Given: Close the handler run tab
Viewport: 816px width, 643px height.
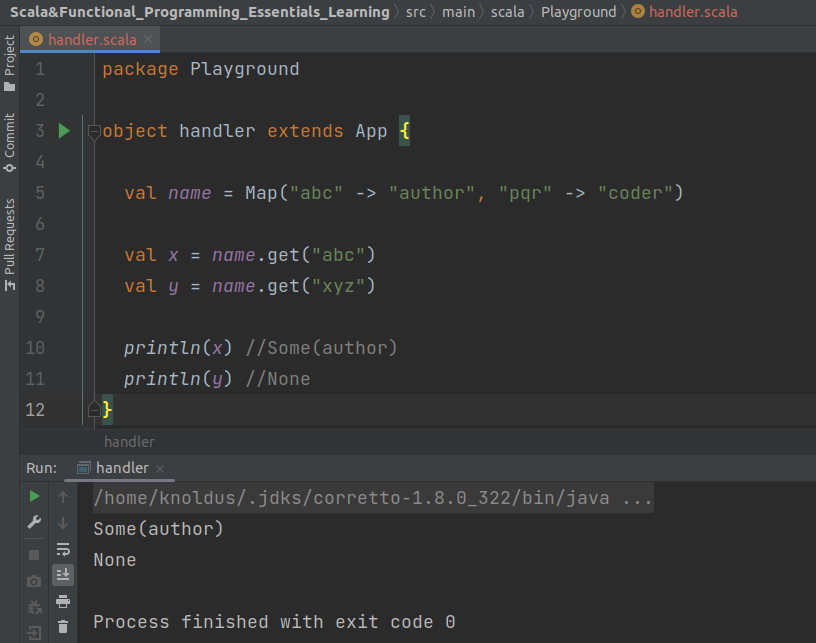Looking at the screenshot, I should click(x=160, y=469).
